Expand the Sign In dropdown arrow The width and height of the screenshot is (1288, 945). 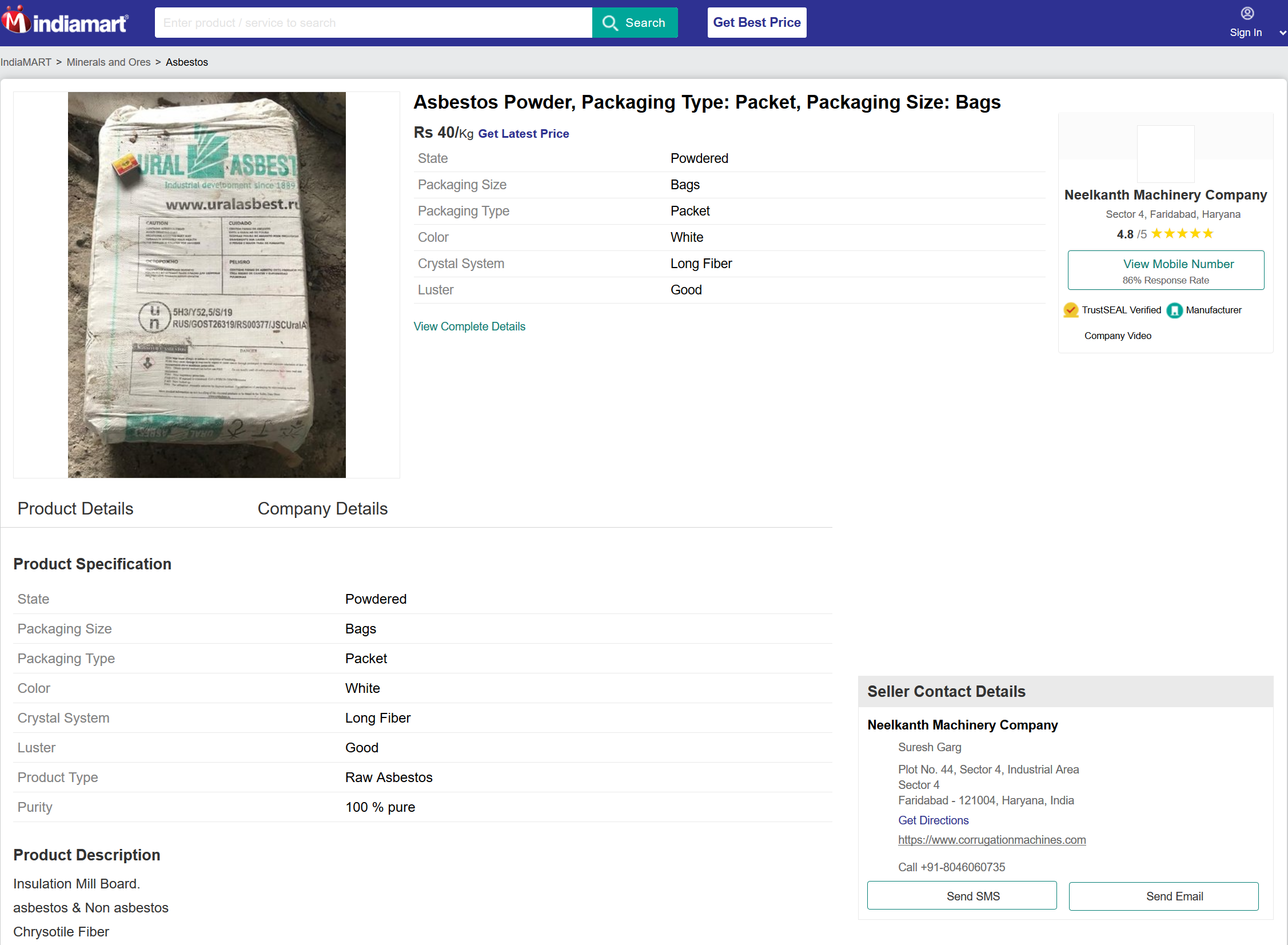pyautogui.click(x=1282, y=33)
